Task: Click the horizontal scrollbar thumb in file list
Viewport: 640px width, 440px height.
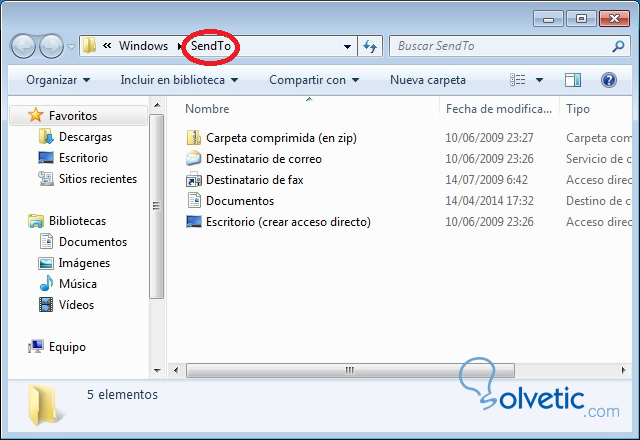Action: (x=350, y=371)
